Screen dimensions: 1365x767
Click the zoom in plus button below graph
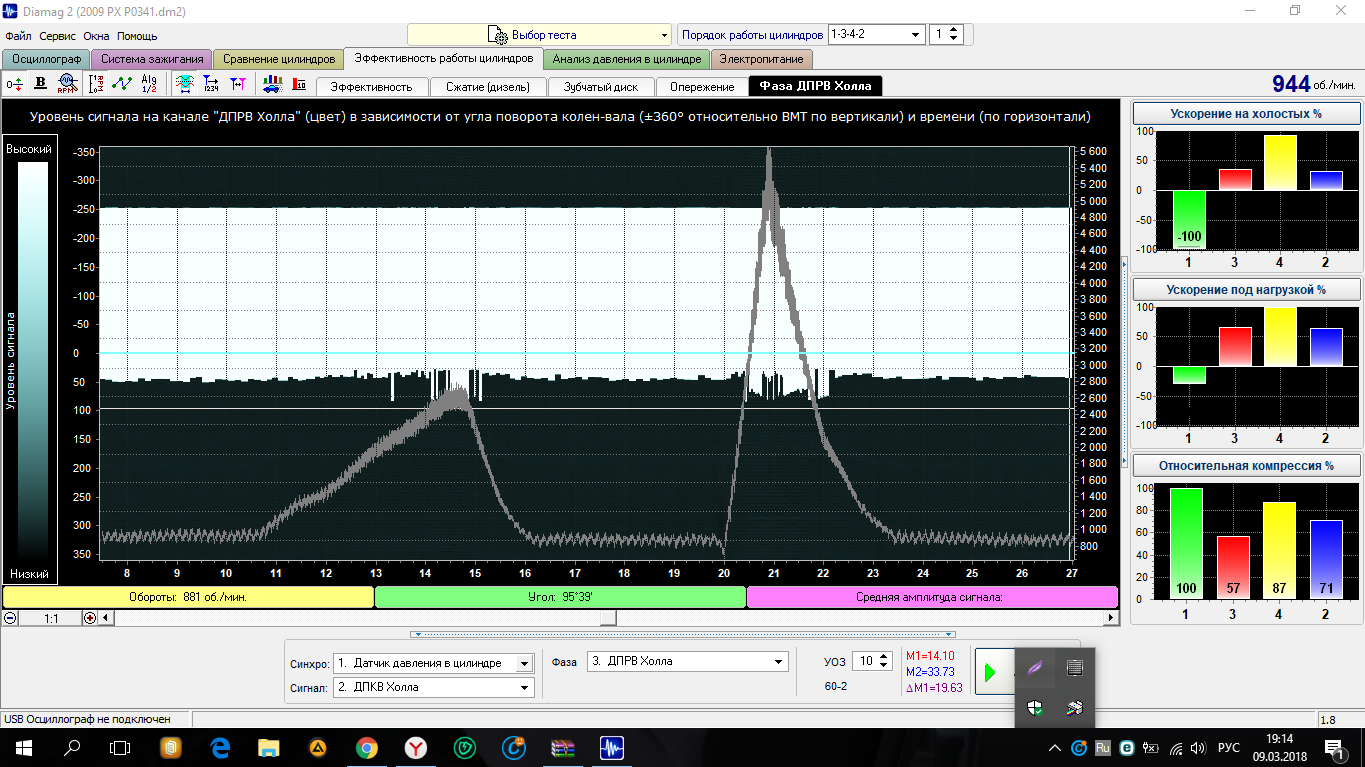(90, 618)
